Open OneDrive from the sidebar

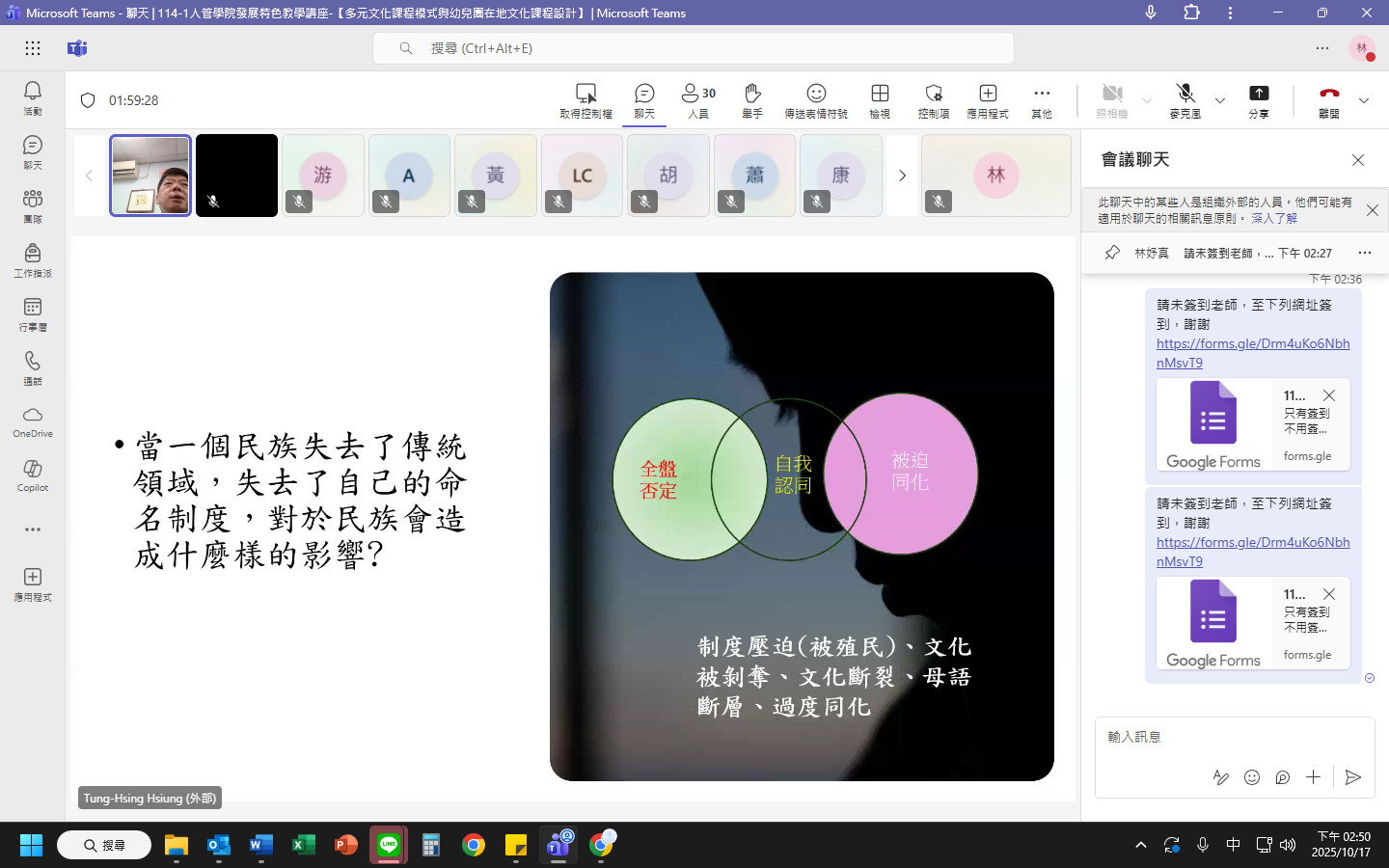[x=33, y=421]
